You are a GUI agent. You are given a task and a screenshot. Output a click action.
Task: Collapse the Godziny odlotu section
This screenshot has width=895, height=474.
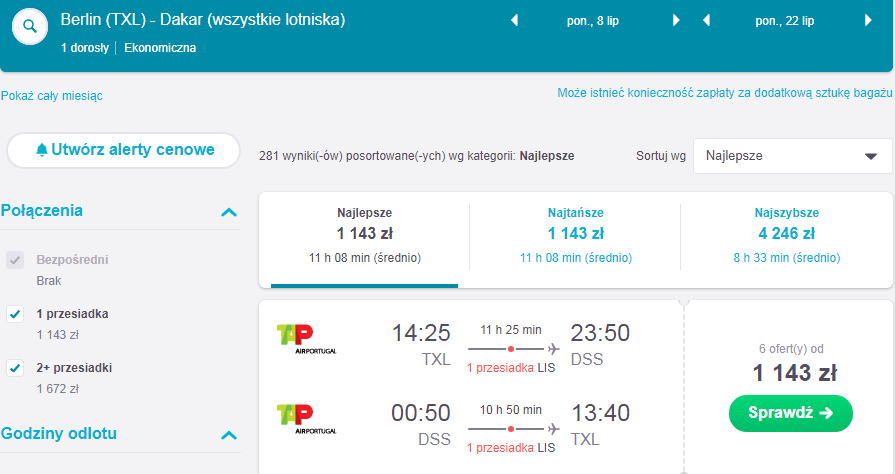229,435
